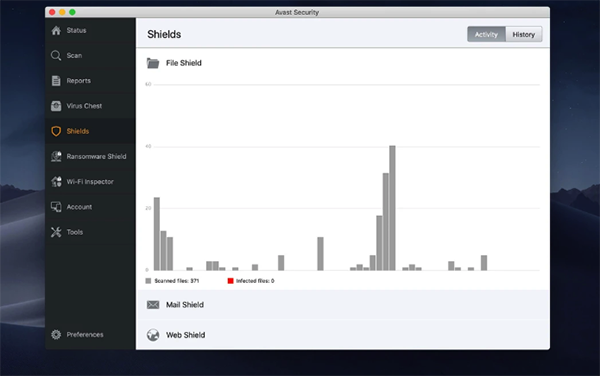Click the Mail Shield envelope icon
The image size is (600, 376).
[153, 305]
